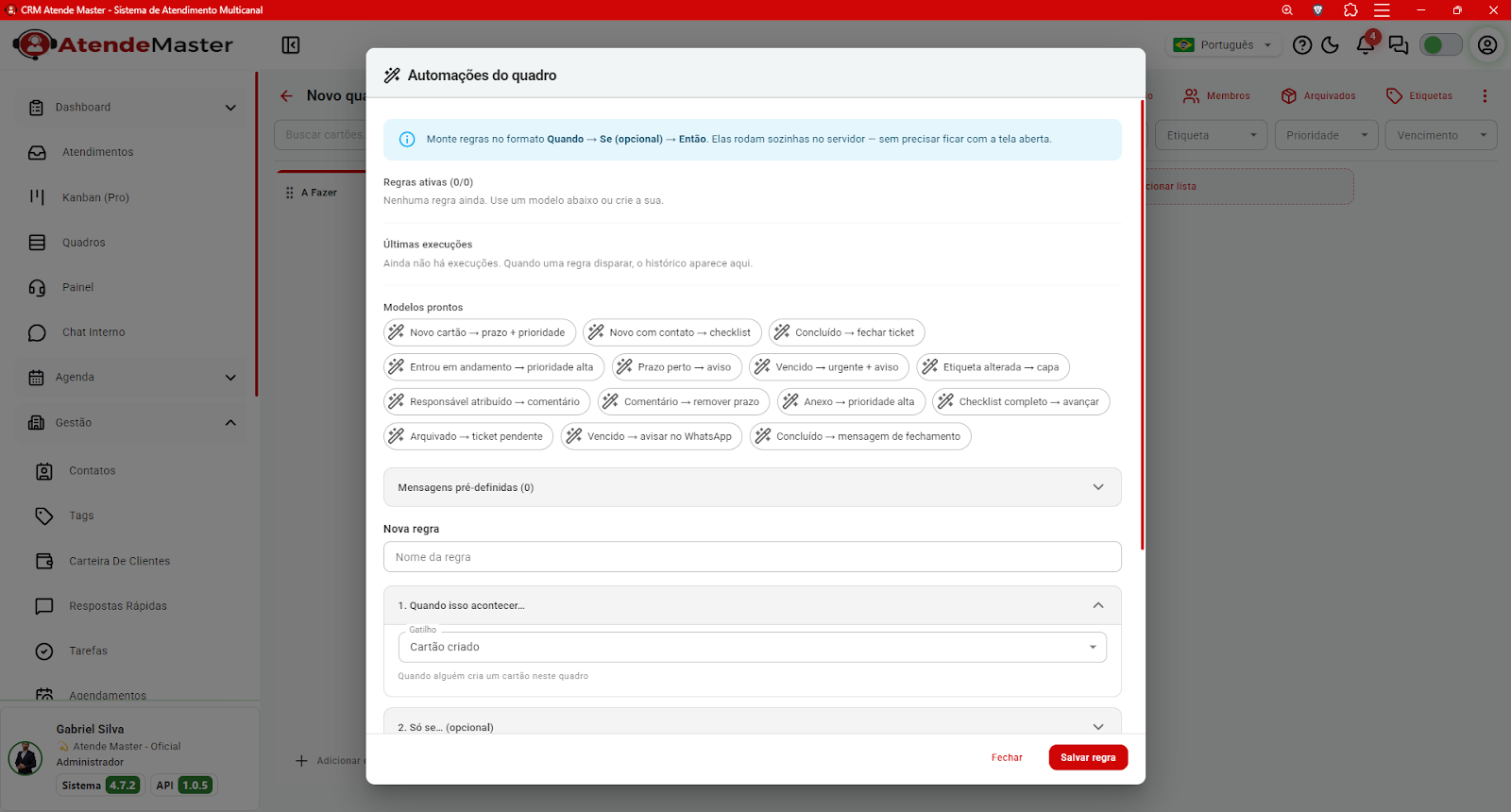Screen dimensions: 1511x812
Task: Open the three-dot board options menu
Action: point(1485,96)
